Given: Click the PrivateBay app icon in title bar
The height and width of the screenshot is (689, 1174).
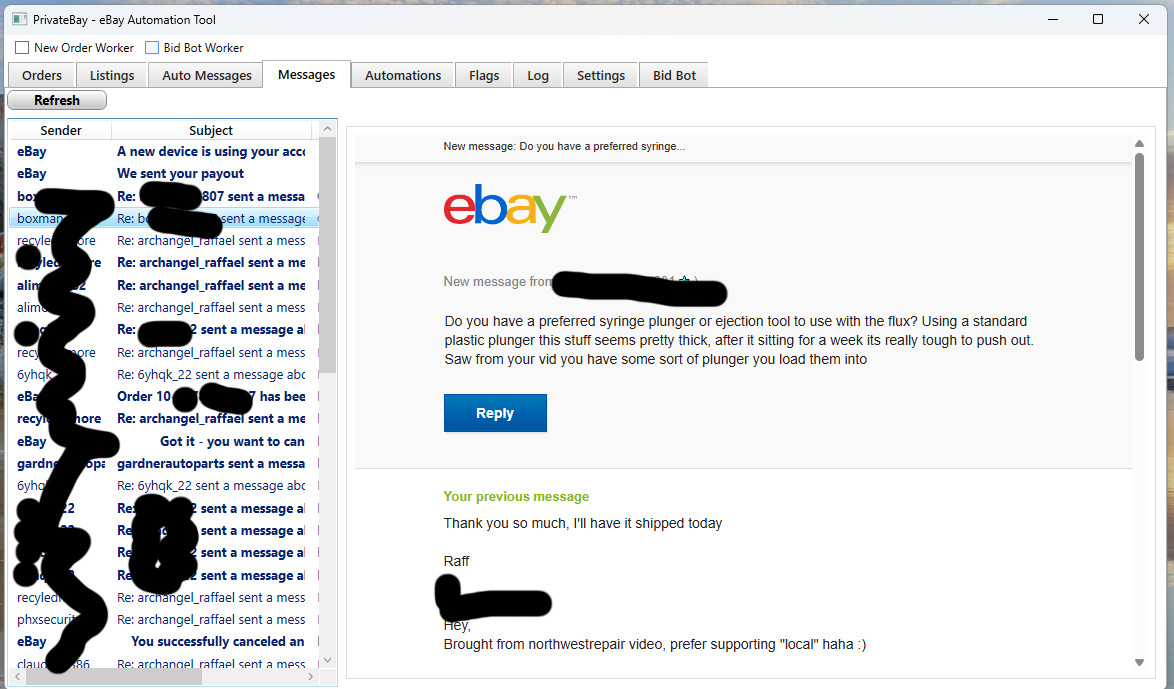Looking at the screenshot, I should (x=19, y=19).
